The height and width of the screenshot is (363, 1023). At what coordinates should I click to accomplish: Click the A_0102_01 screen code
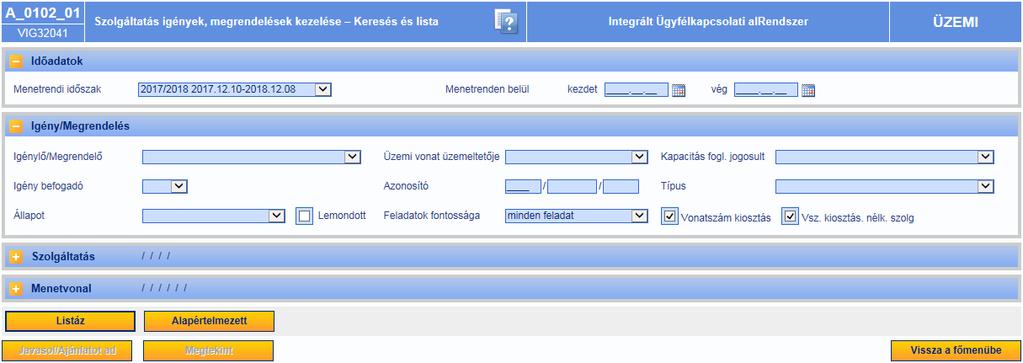(x=42, y=13)
